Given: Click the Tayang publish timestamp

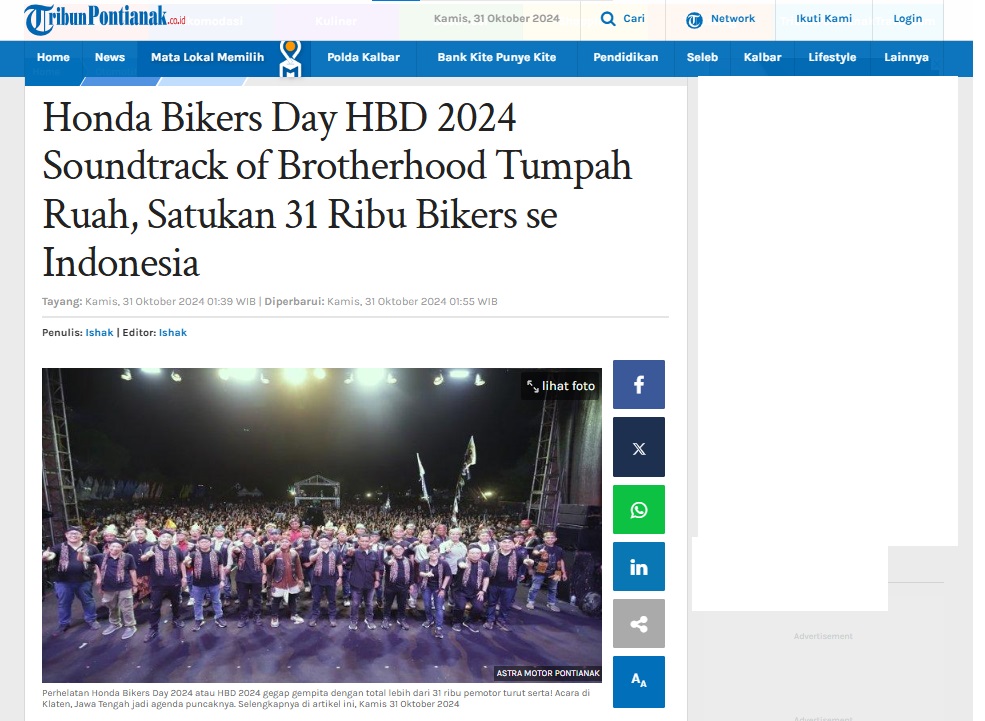Looking at the screenshot, I should pos(149,301).
